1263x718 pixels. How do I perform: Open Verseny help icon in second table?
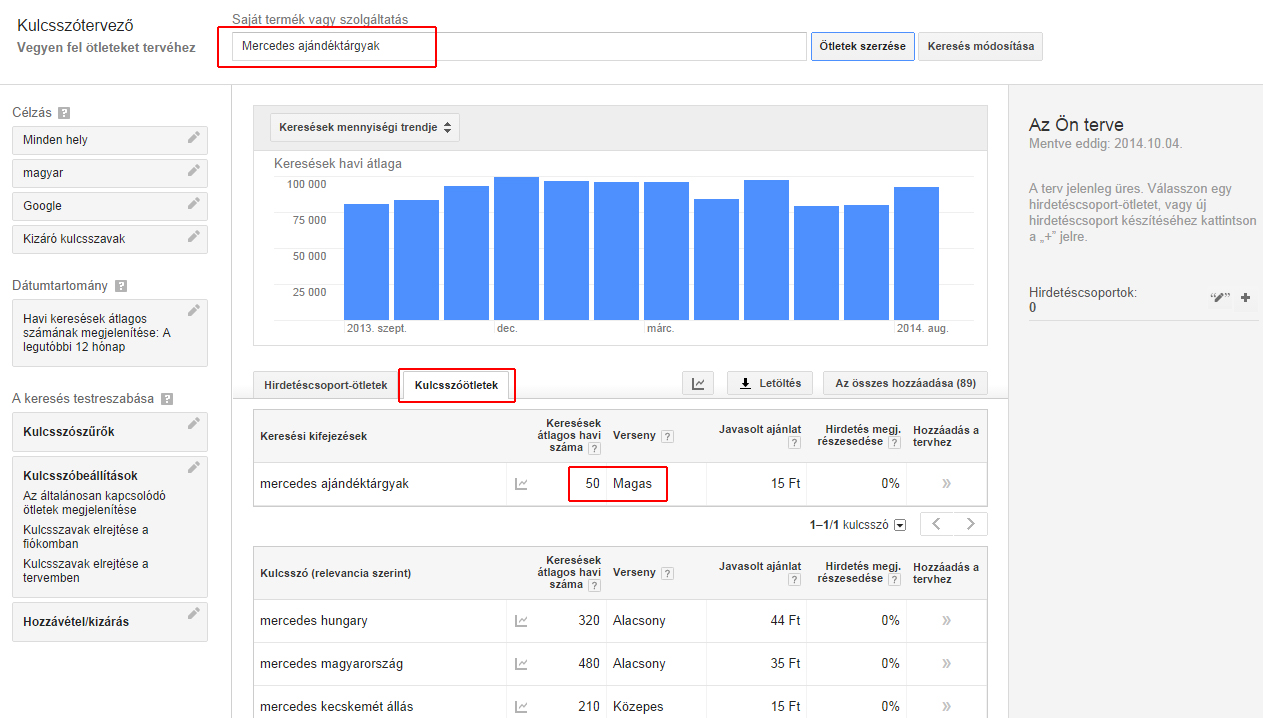(667, 573)
